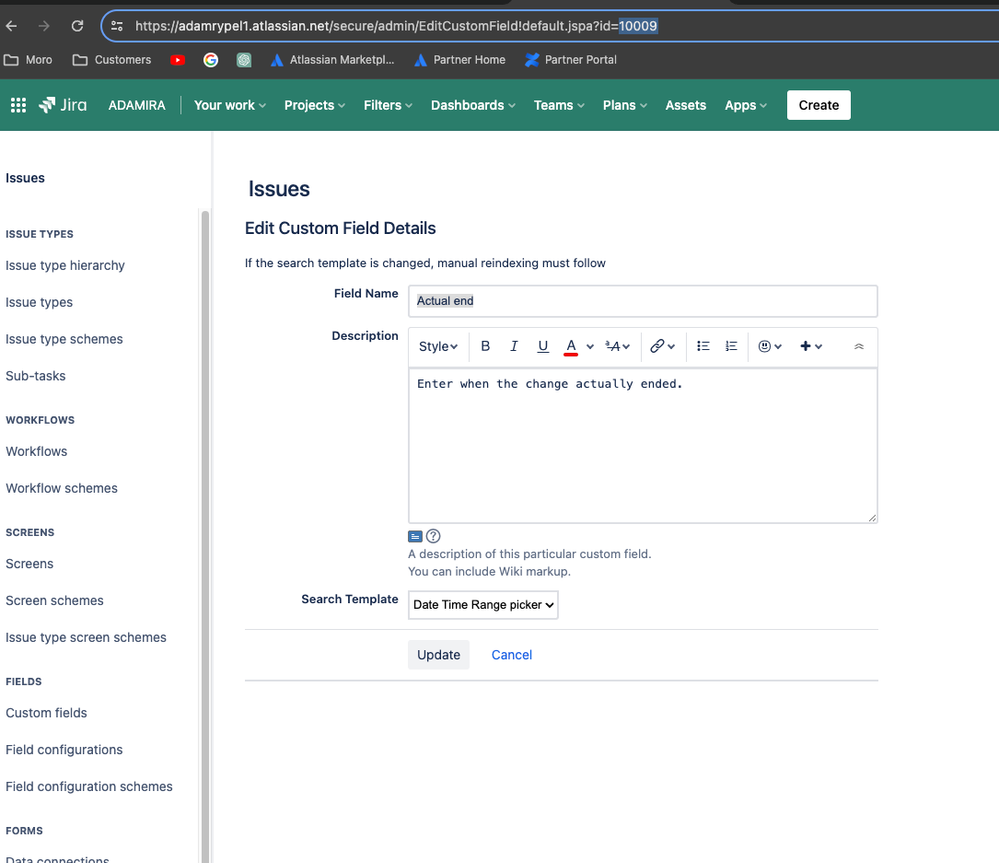Collapse the description editor toolbar

858,346
